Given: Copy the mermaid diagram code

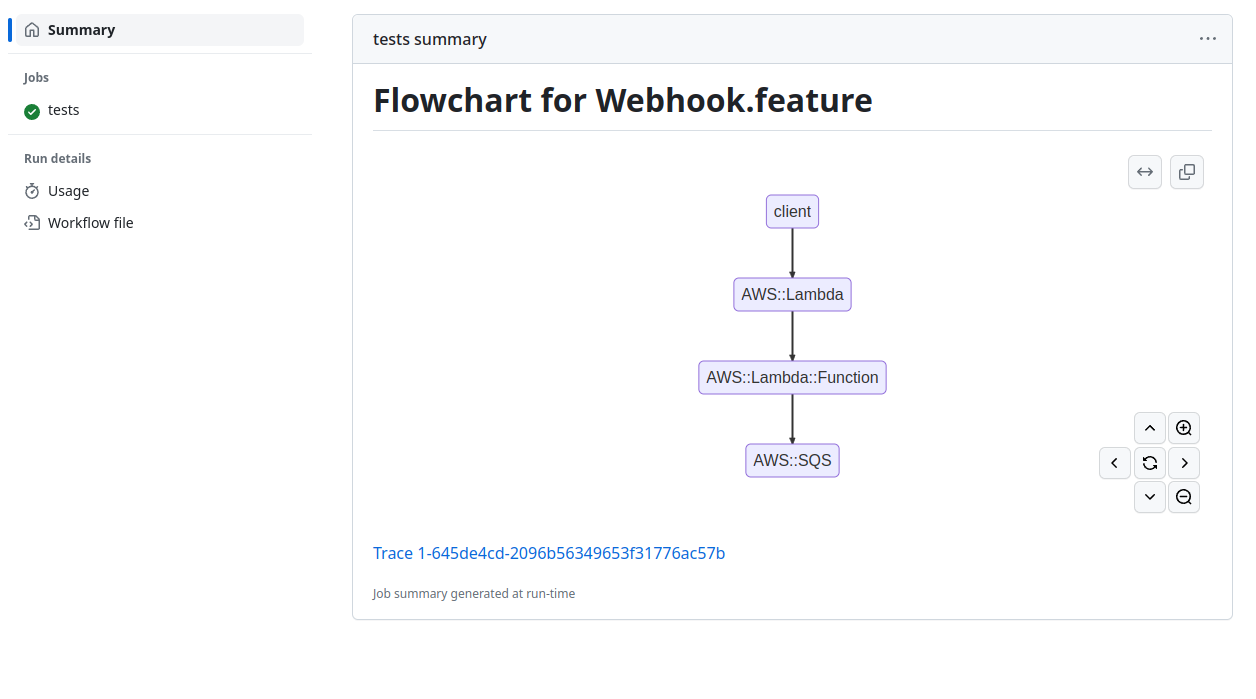Looking at the screenshot, I should click(x=1187, y=172).
